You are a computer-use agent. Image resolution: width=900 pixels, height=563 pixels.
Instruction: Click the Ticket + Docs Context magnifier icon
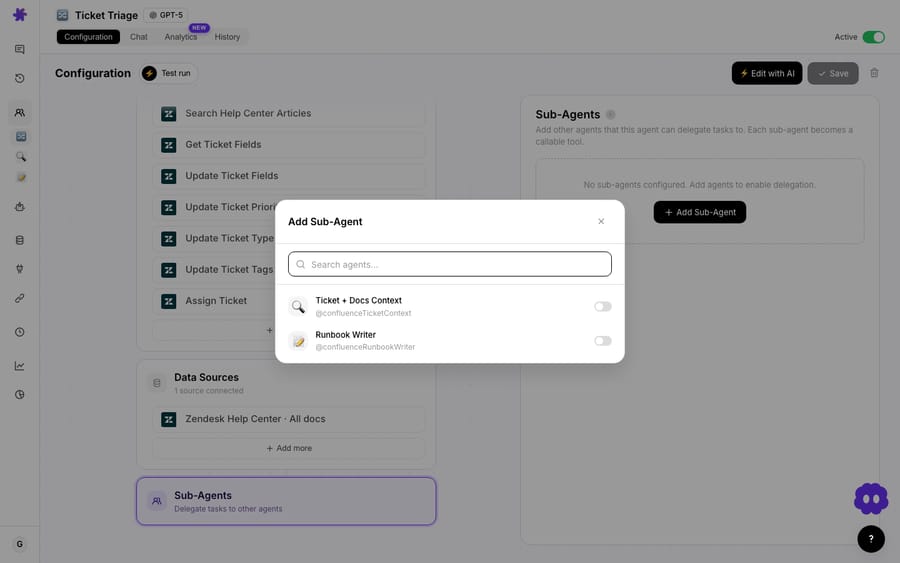[x=298, y=306]
